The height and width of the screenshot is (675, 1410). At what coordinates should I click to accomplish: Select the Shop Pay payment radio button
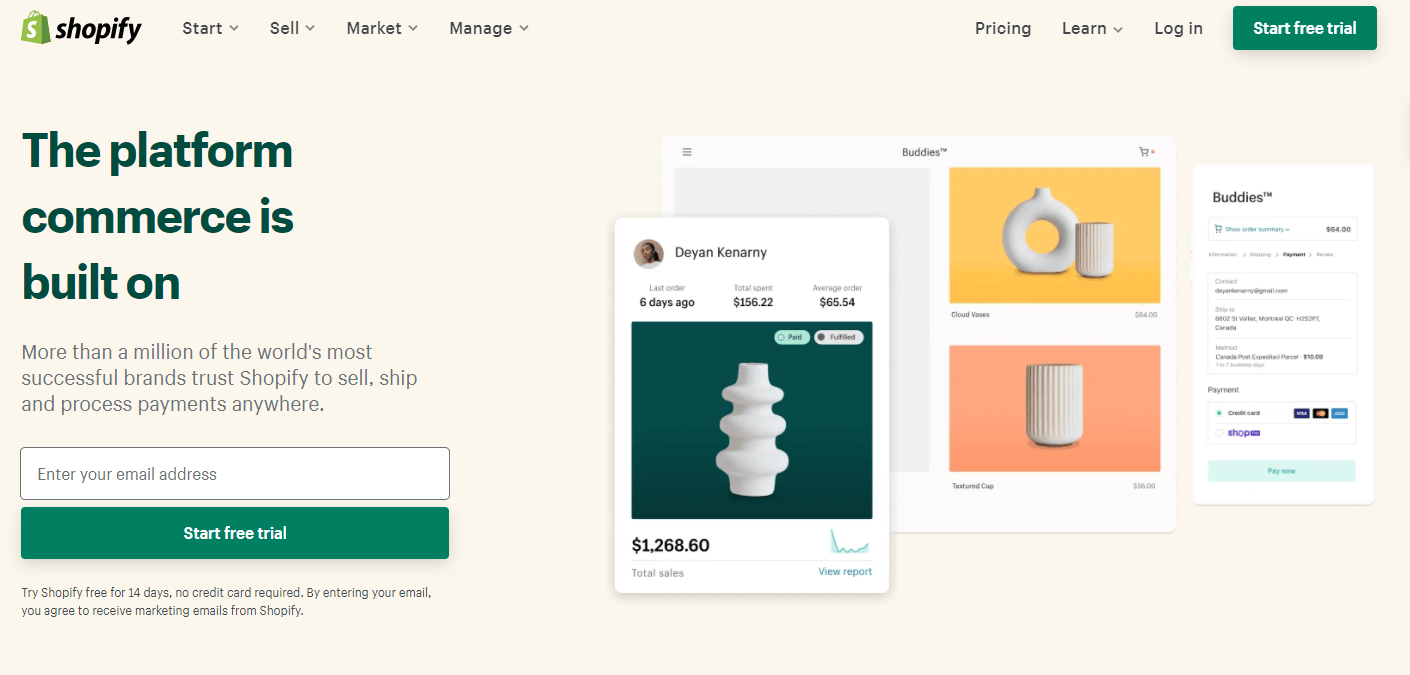point(1219,433)
